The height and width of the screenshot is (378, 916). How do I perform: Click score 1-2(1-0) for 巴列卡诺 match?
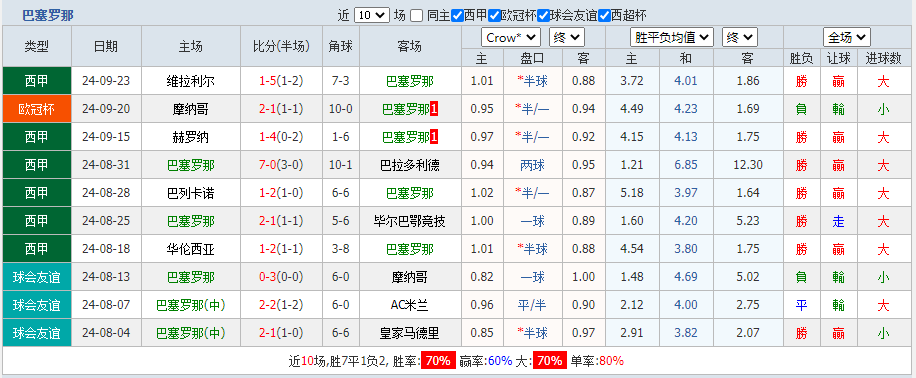[281, 193]
